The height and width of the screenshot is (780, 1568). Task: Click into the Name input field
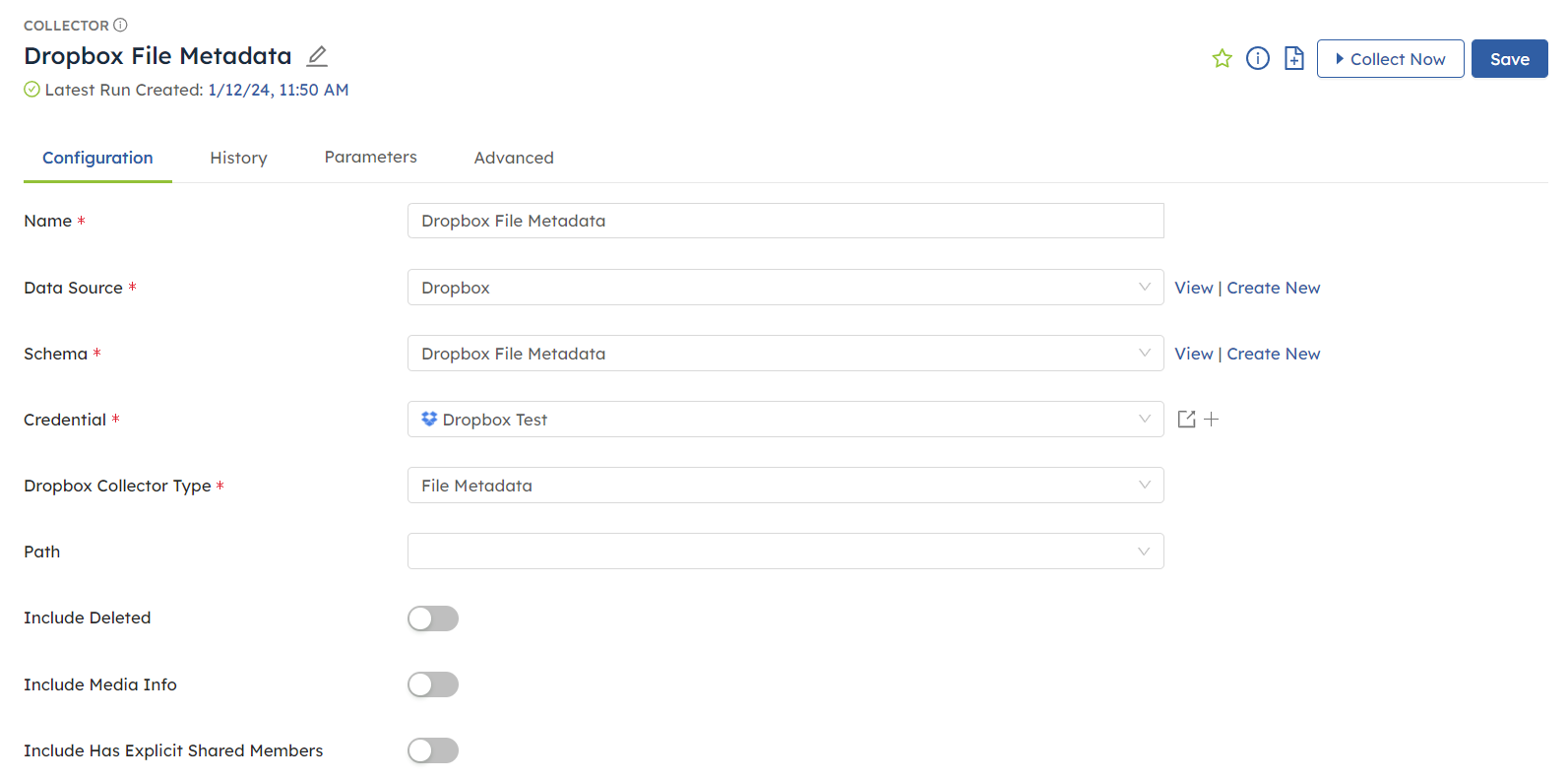click(x=785, y=221)
